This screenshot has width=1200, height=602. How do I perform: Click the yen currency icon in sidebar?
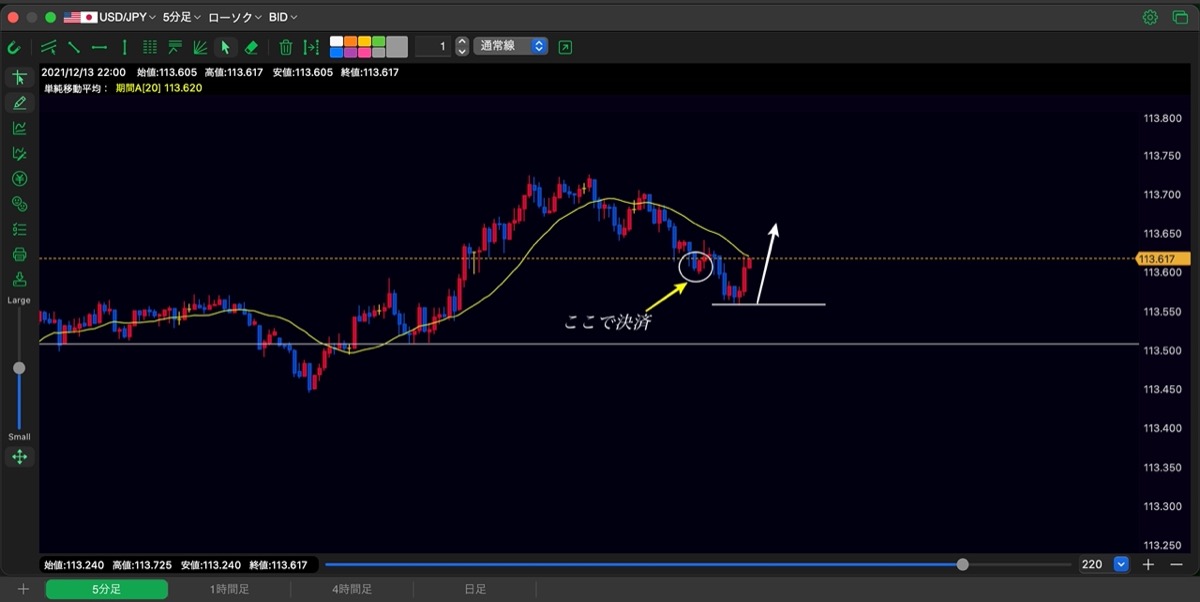click(19, 179)
